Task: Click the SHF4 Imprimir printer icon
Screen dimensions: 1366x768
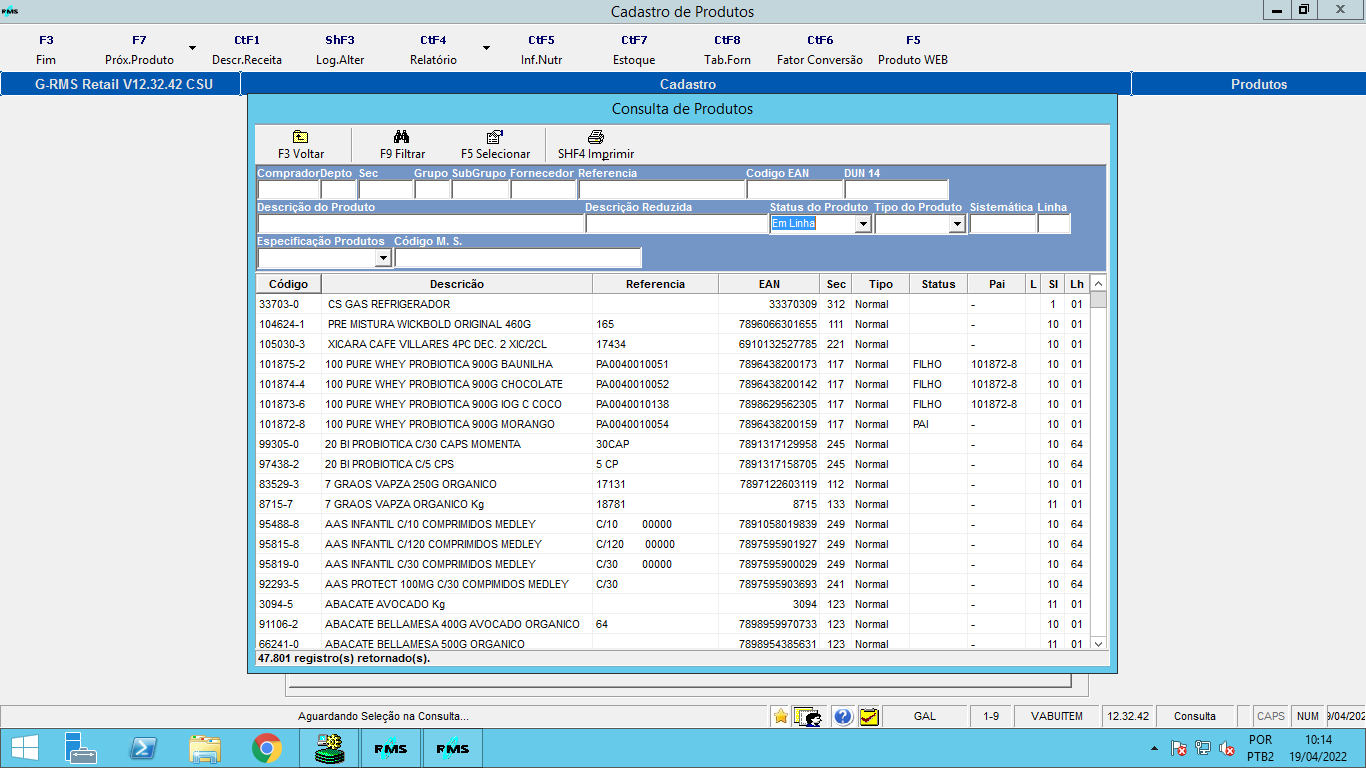Action: (596, 137)
